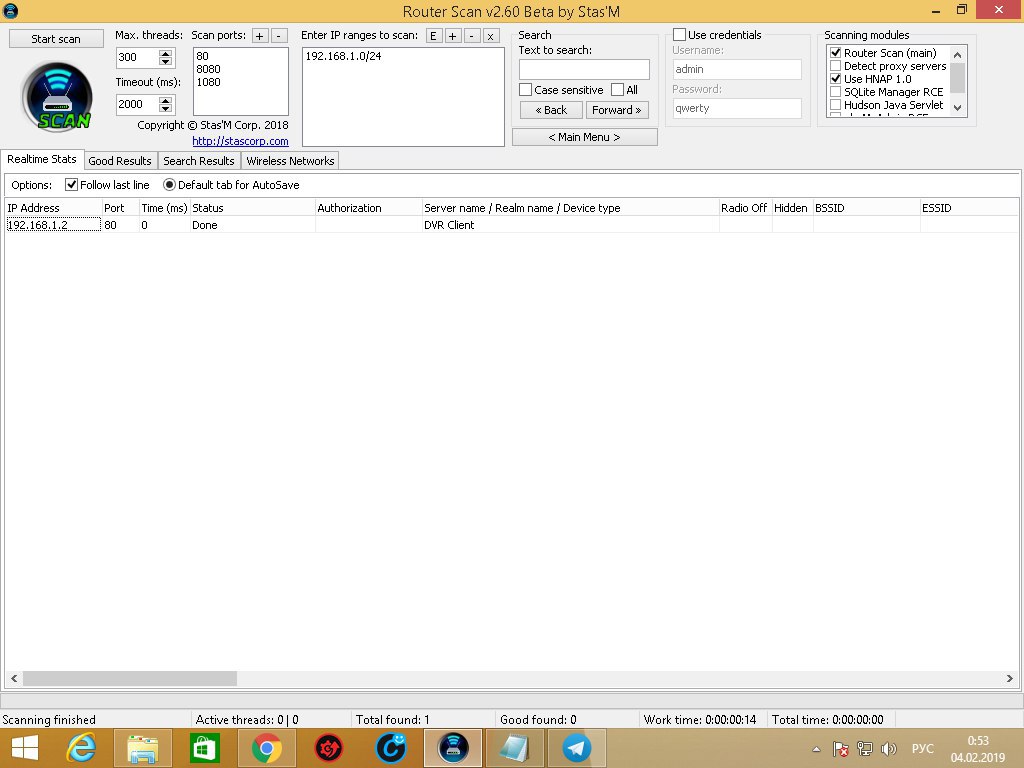Screen dimensions: 1024x768
Task: Uncheck Use HNAP 1.0 module
Action: [835, 78]
